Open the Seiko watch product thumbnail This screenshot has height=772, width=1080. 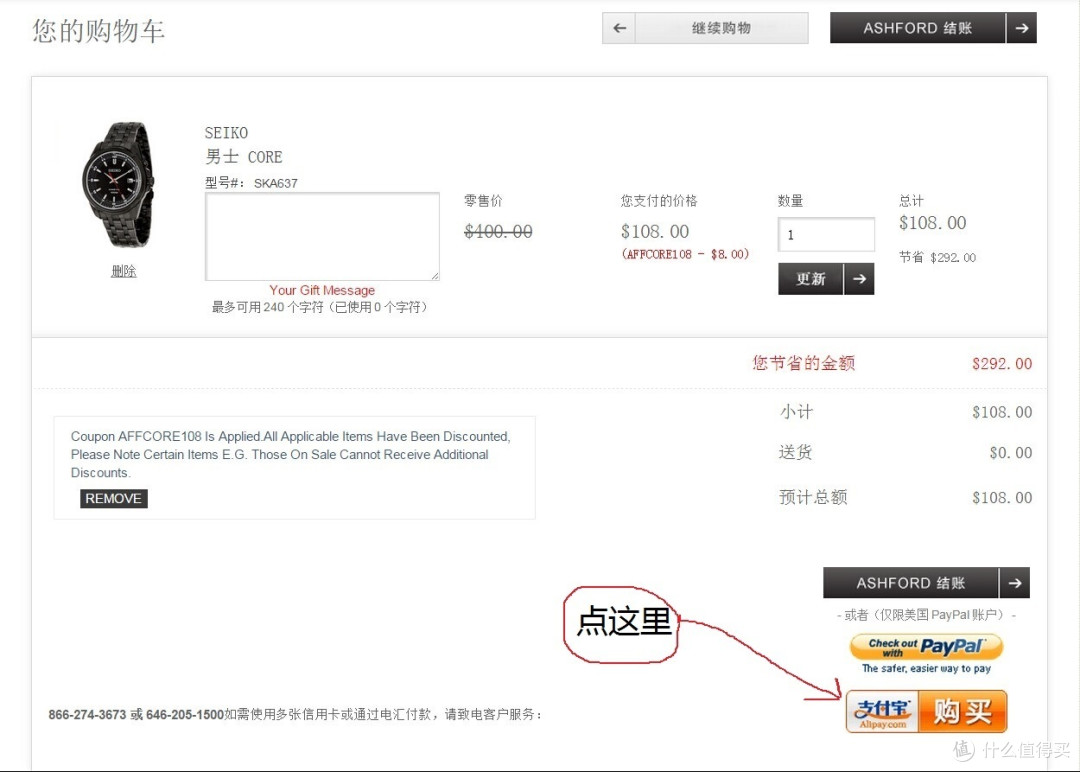point(118,185)
